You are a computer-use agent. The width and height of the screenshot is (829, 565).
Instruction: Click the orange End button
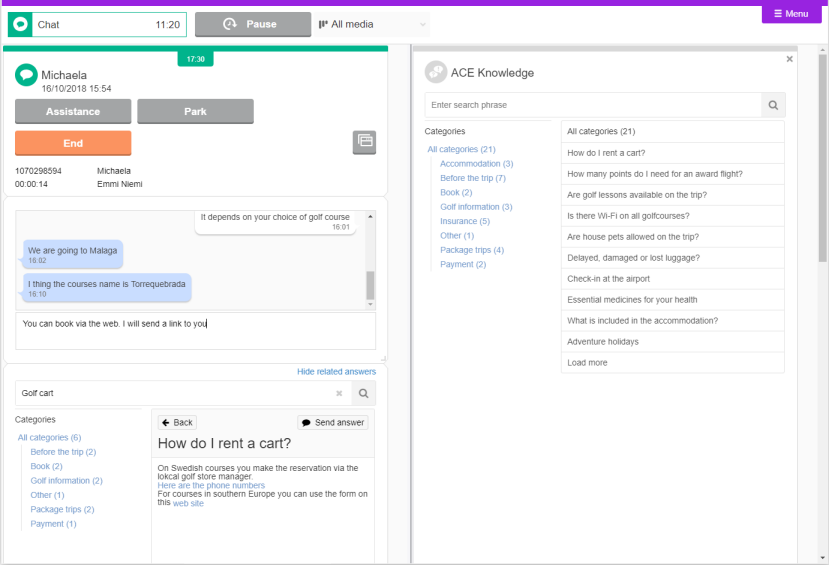(x=73, y=143)
